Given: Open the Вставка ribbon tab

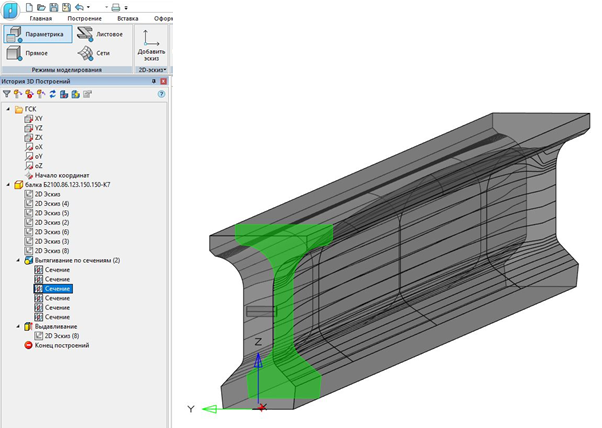Looking at the screenshot, I should [128, 18].
